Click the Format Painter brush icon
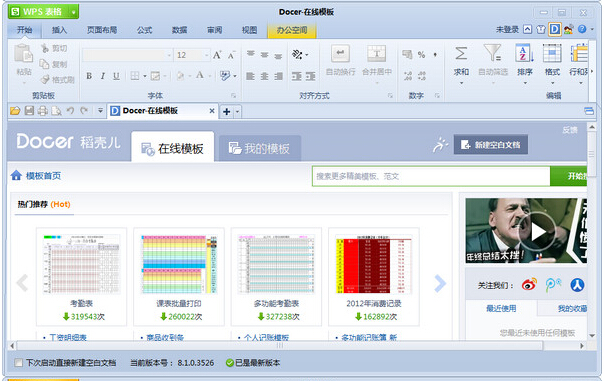This screenshot has width=605, height=381. tap(45, 80)
